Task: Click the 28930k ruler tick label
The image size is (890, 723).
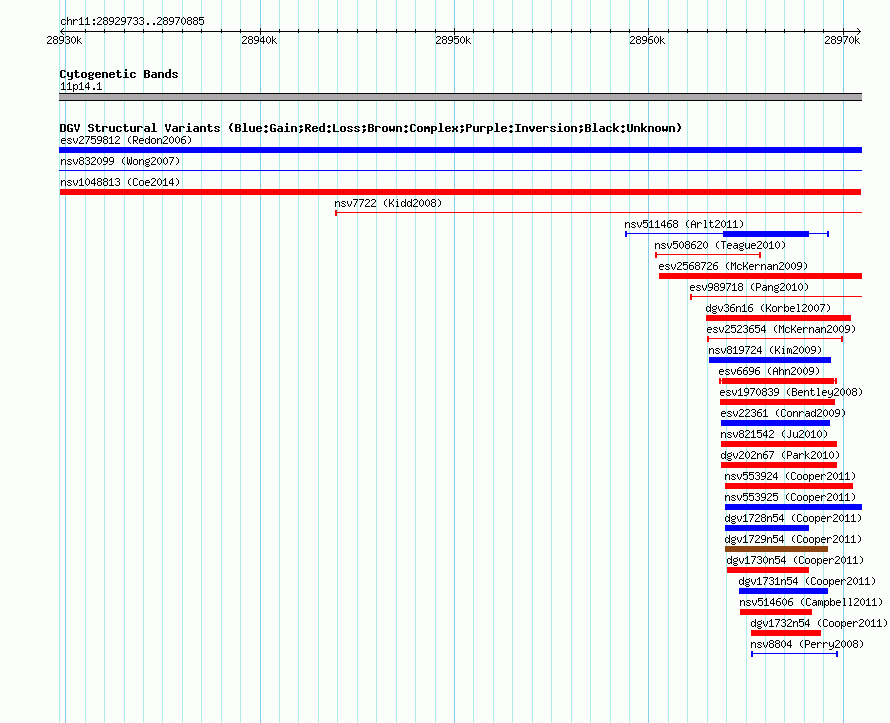Action: (x=64, y=40)
